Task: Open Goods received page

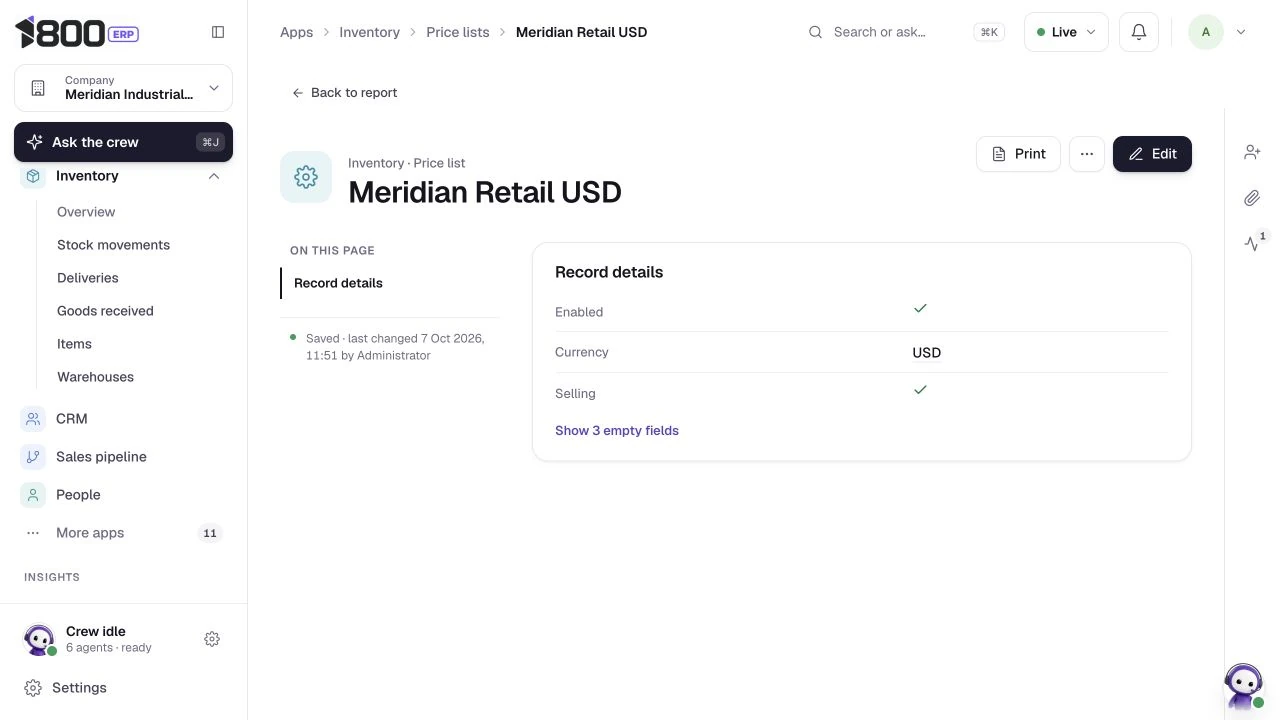Action: (x=105, y=311)
